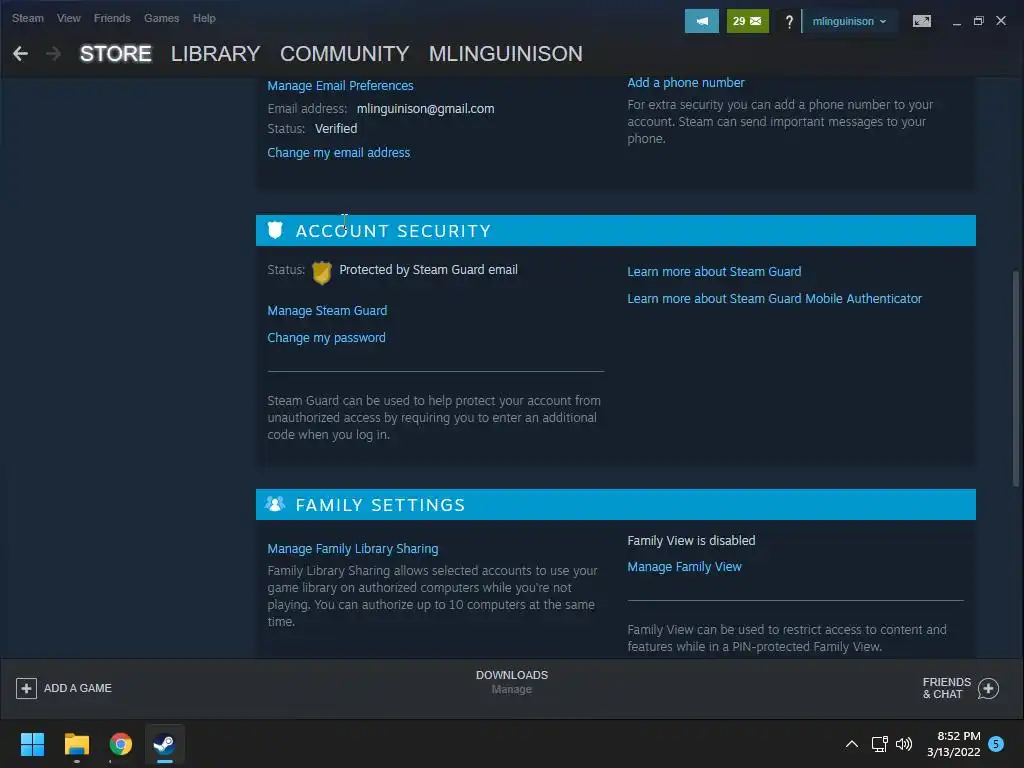Open Manage Steam Guard
The height and width of the screenshot is (768, 1024).
point(327,310)
